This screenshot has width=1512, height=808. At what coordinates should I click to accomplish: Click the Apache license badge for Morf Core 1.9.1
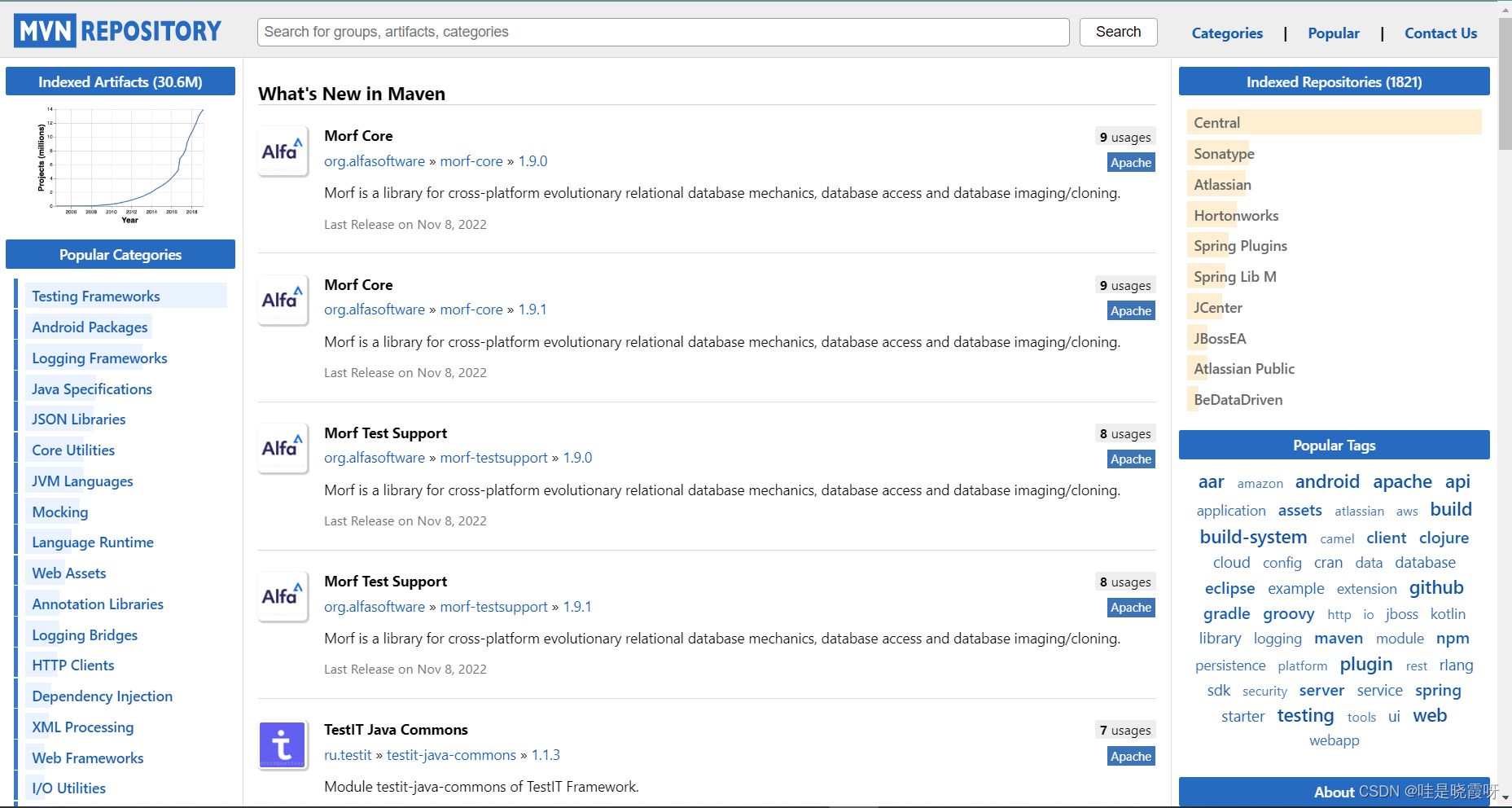pos(1131,311)
